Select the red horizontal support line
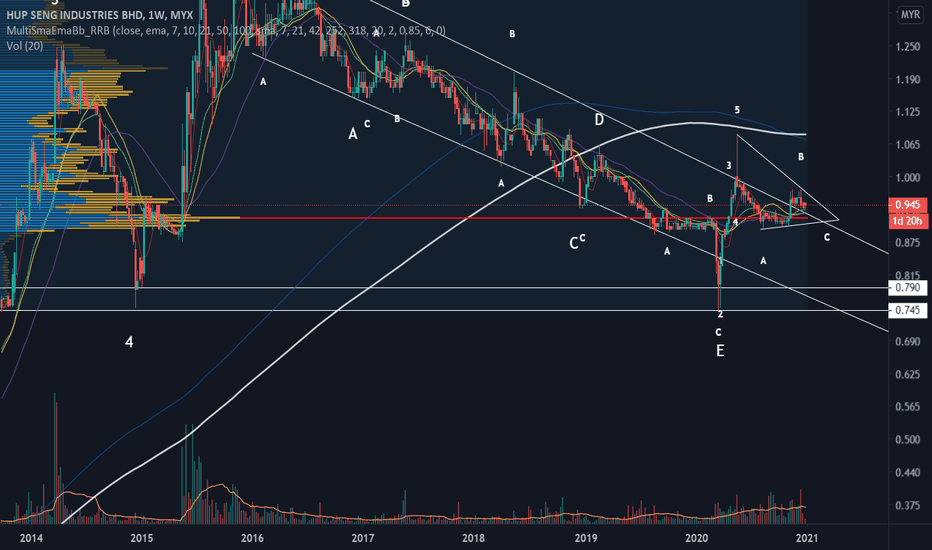 [x=523, y=218]
